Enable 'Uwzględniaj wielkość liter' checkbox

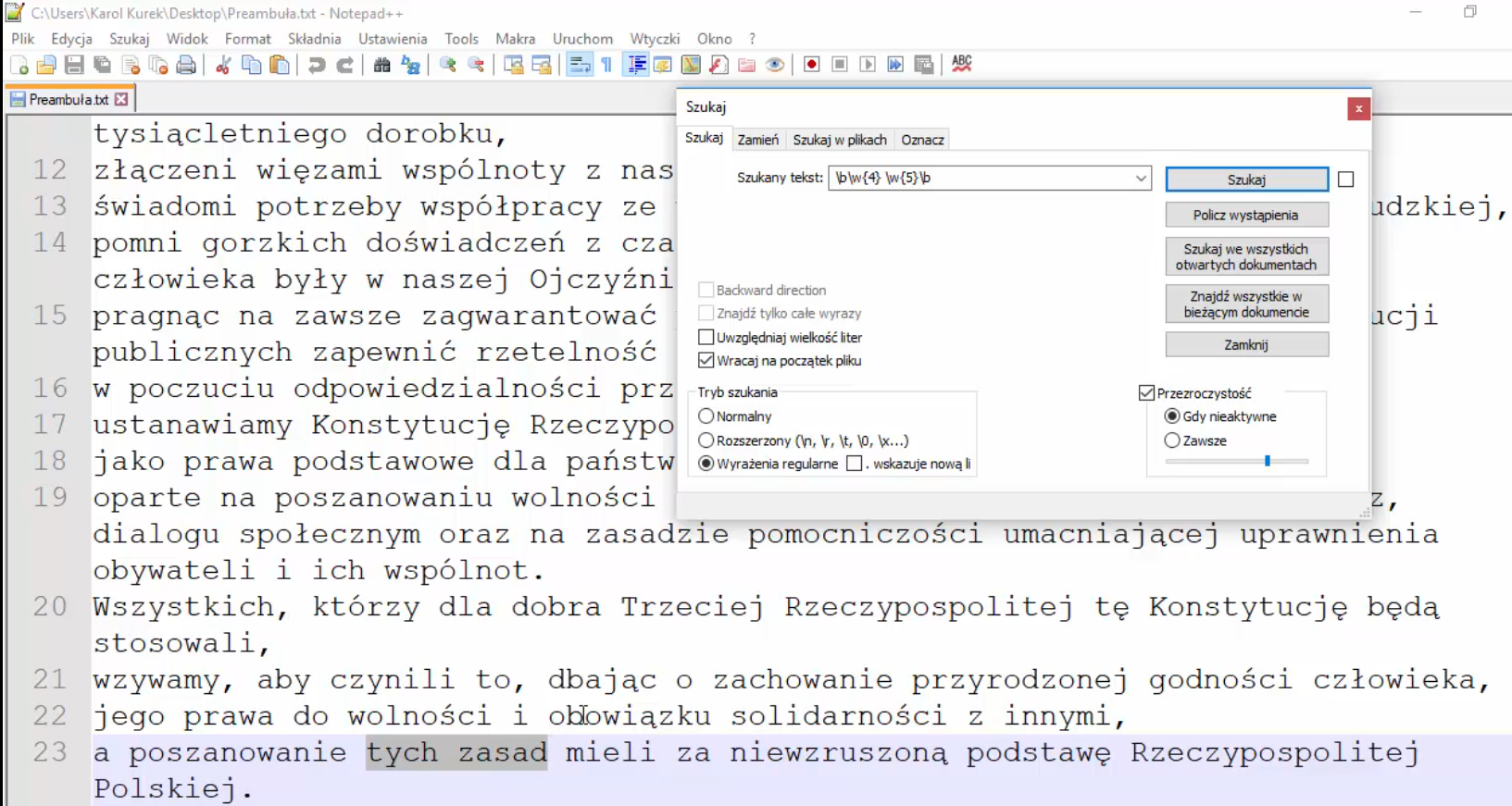click(x=706, y=337)
